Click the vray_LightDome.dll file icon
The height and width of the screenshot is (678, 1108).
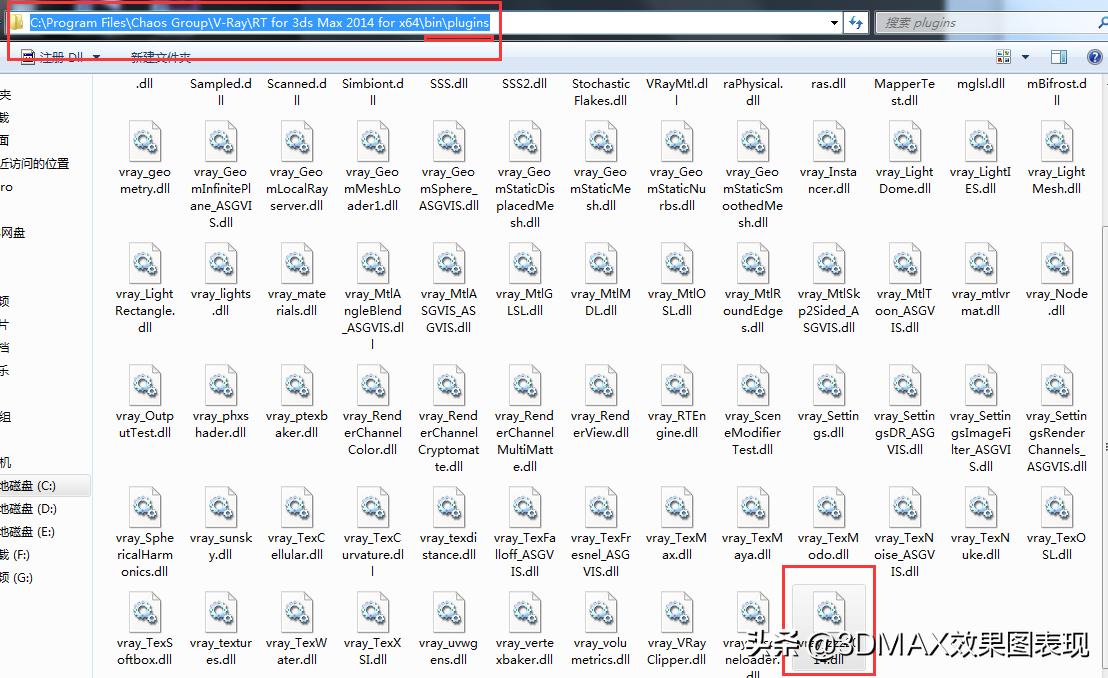tap(904, 142)
